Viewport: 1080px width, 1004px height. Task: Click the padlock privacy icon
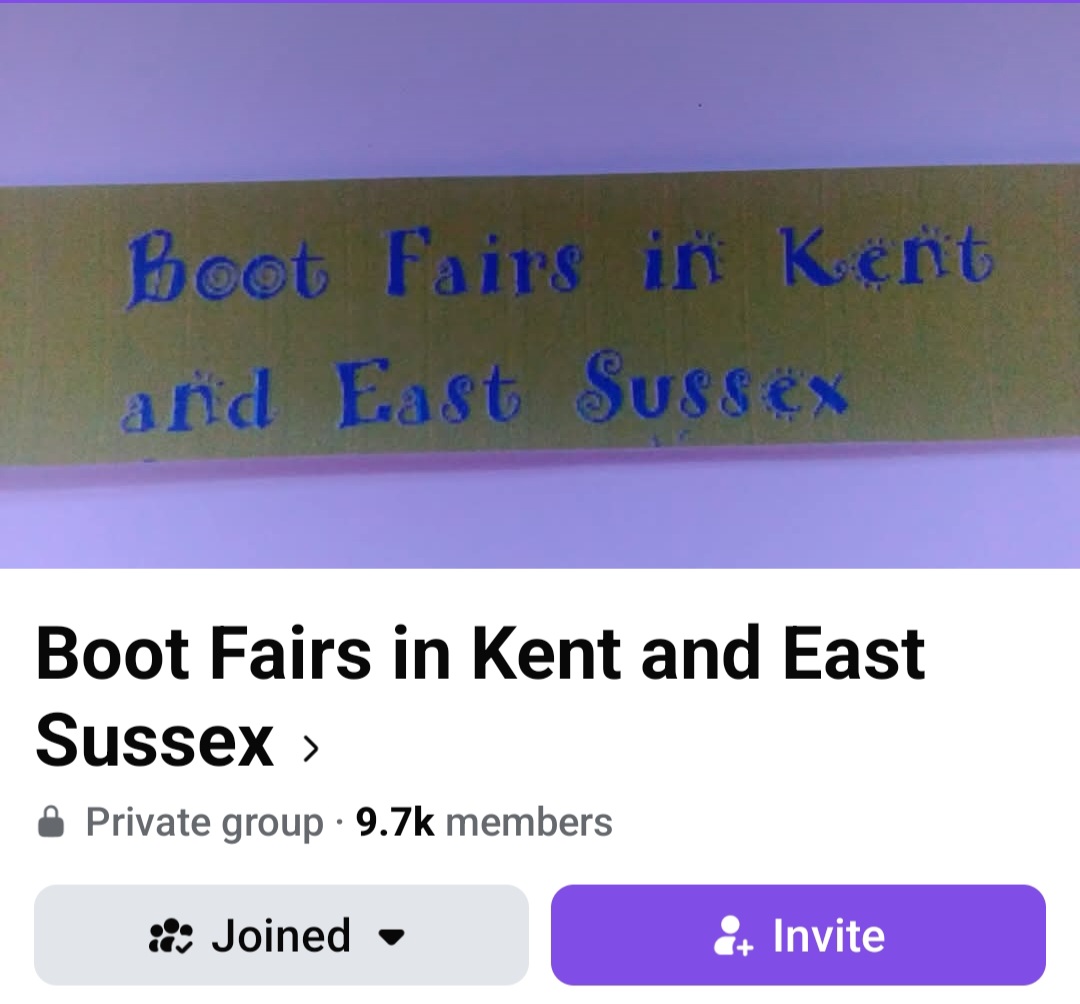click(x=50, y=822)
